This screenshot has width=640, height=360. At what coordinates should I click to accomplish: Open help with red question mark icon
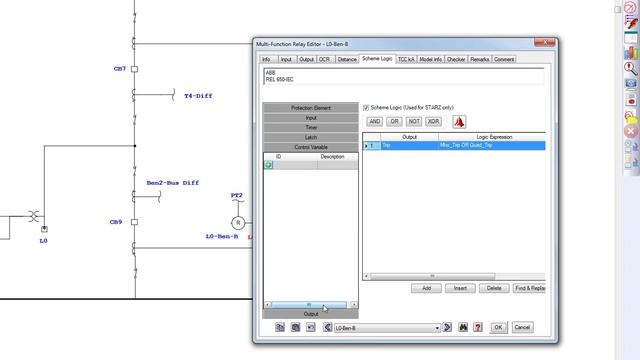[478, 327]
